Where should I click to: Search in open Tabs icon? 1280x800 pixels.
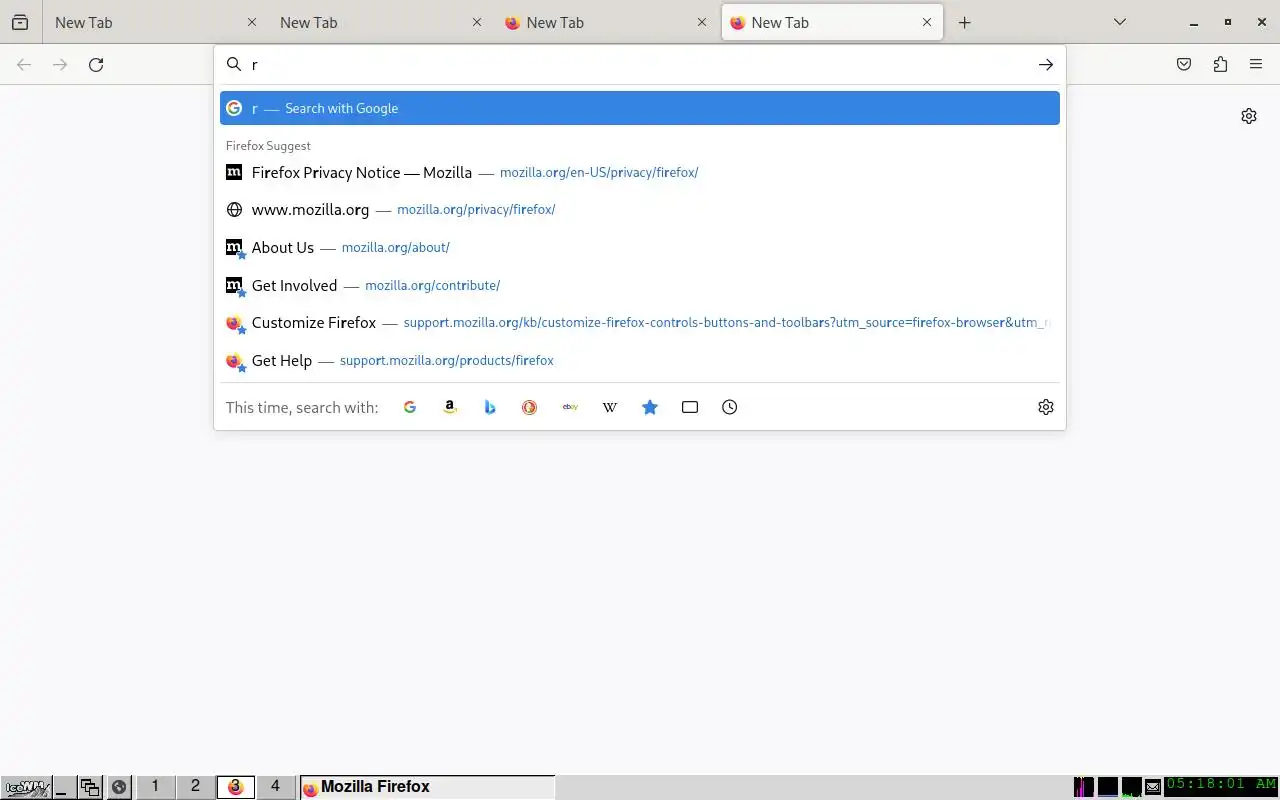tap(690, 407)
